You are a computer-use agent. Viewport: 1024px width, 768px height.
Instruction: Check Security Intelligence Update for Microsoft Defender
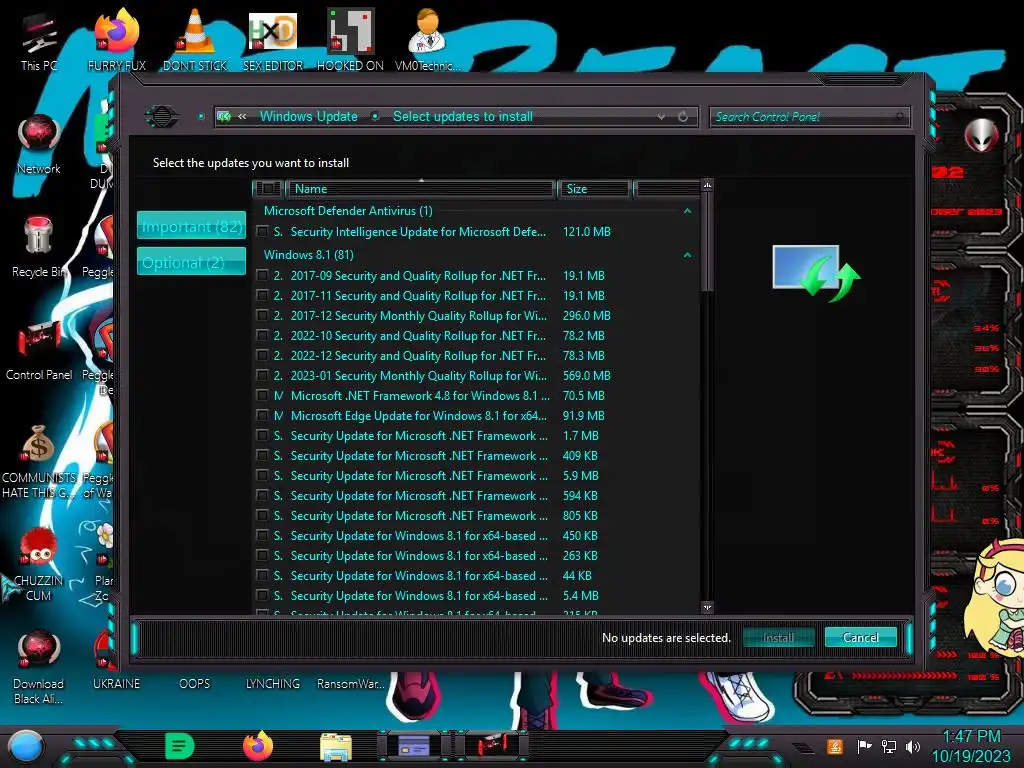tap(262, 231)
